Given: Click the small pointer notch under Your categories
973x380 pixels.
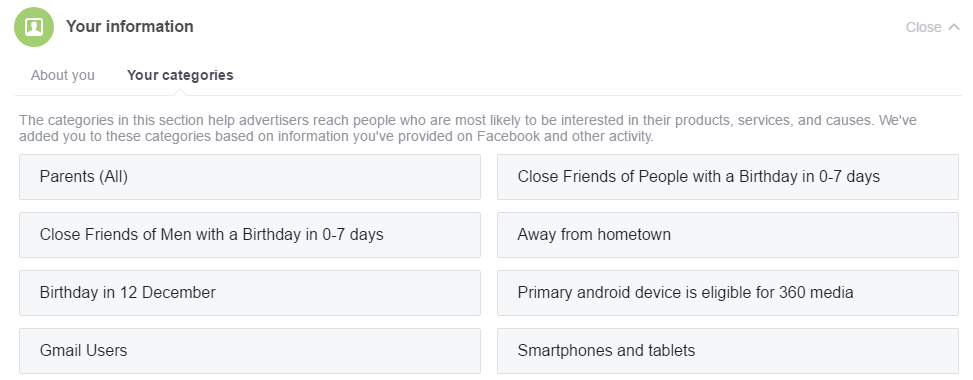Looking at the screenshot, I should click(180, 92).
